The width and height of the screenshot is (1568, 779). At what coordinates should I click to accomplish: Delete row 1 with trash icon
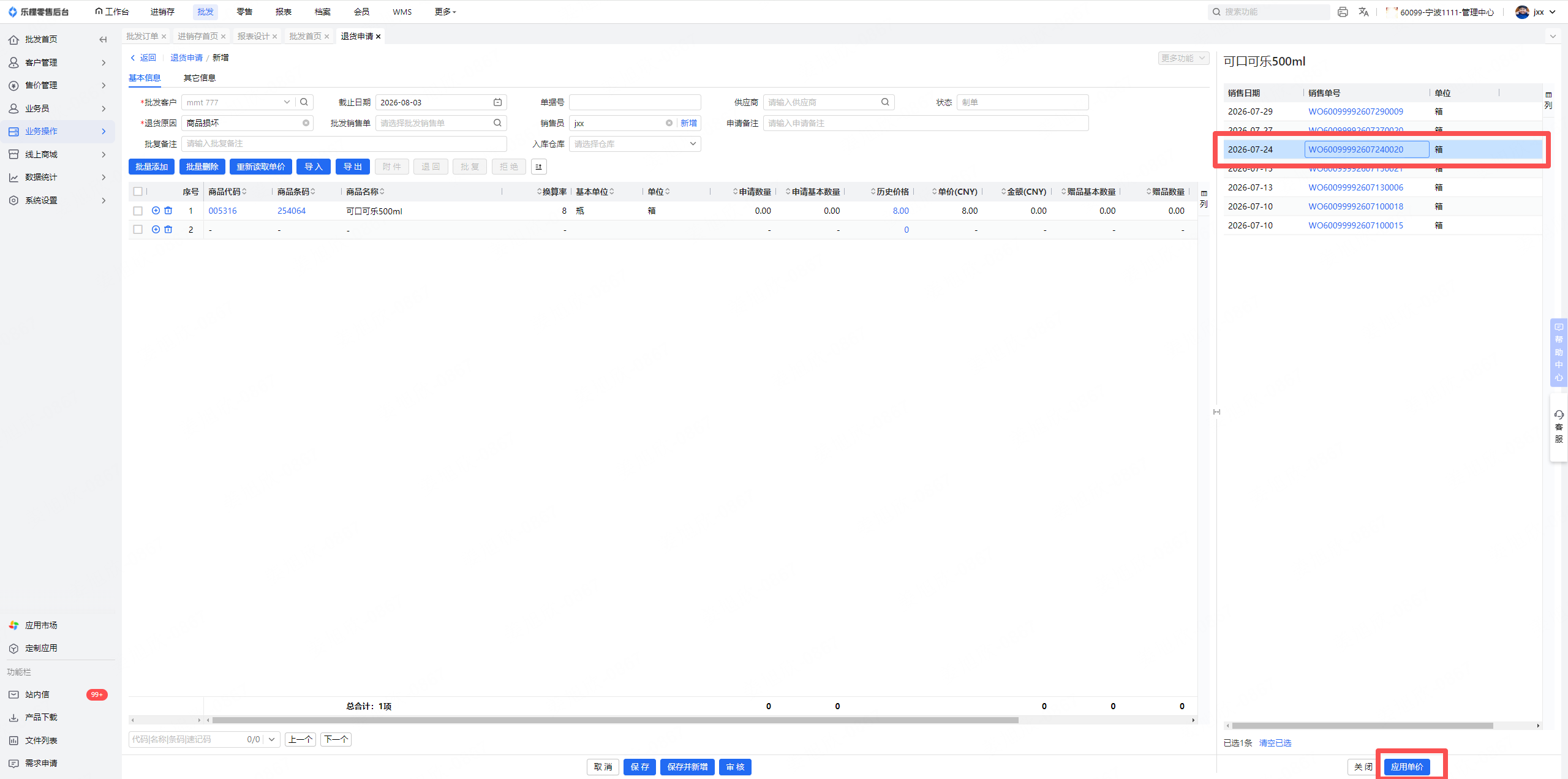168,211
